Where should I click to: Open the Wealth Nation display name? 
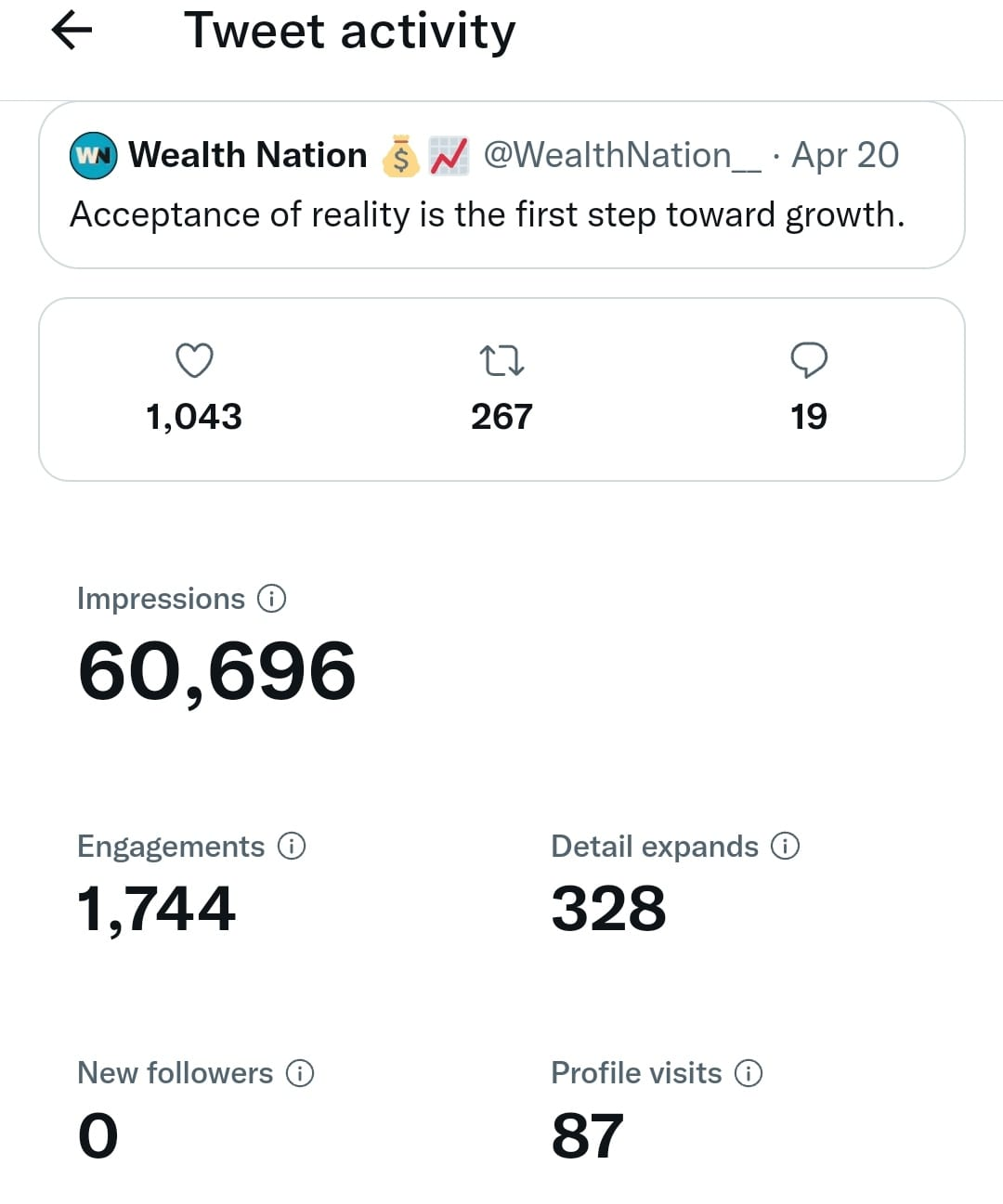[x=248, y=155]
